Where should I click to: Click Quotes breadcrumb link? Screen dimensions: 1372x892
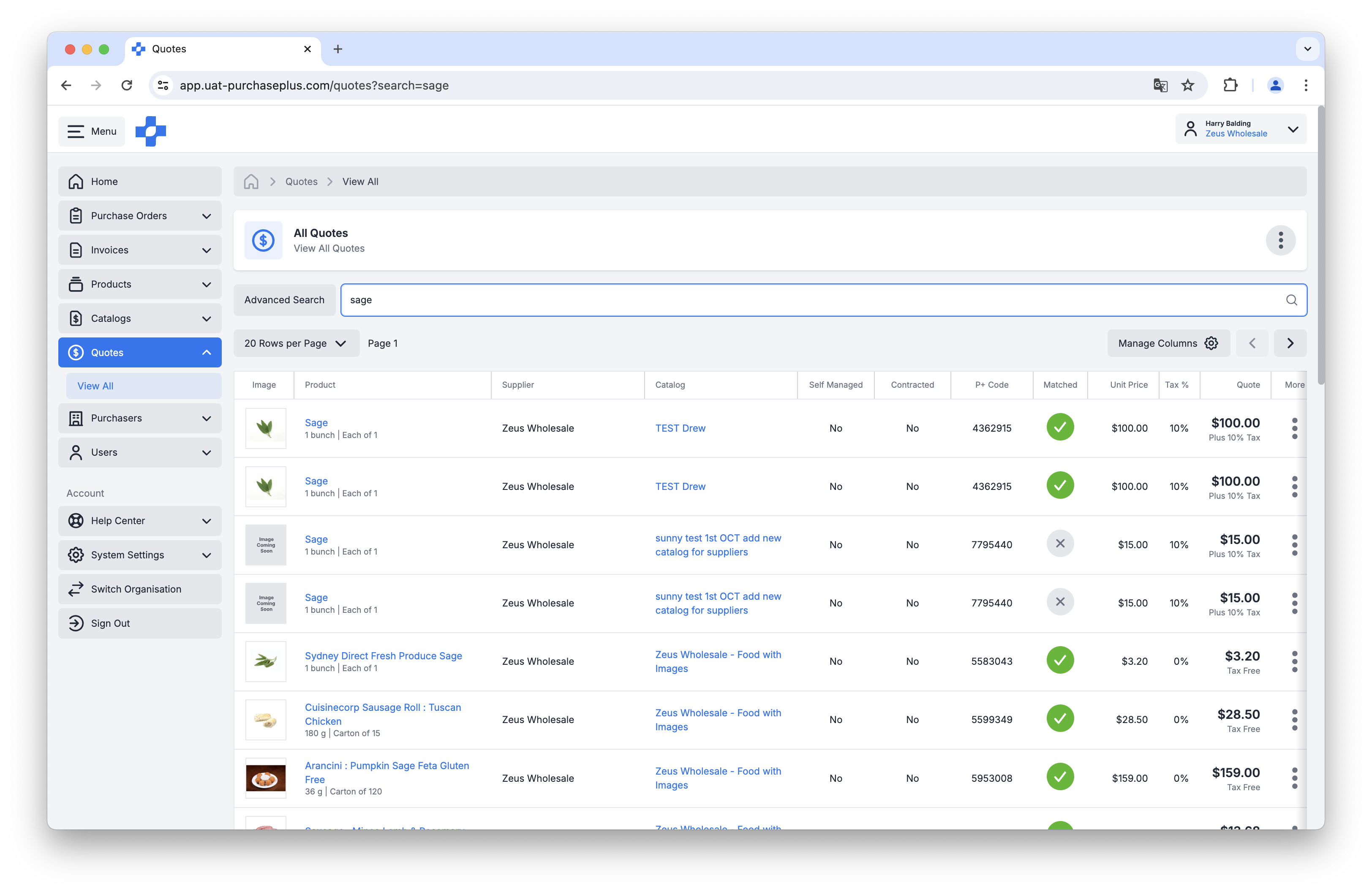(301, 182)
